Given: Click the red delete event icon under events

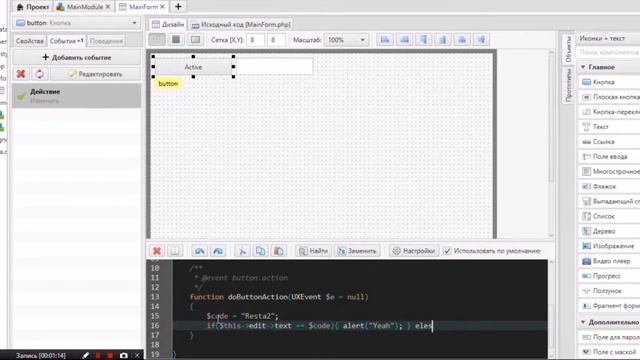Looking at the screenshot, I should (x=21, y=74).
